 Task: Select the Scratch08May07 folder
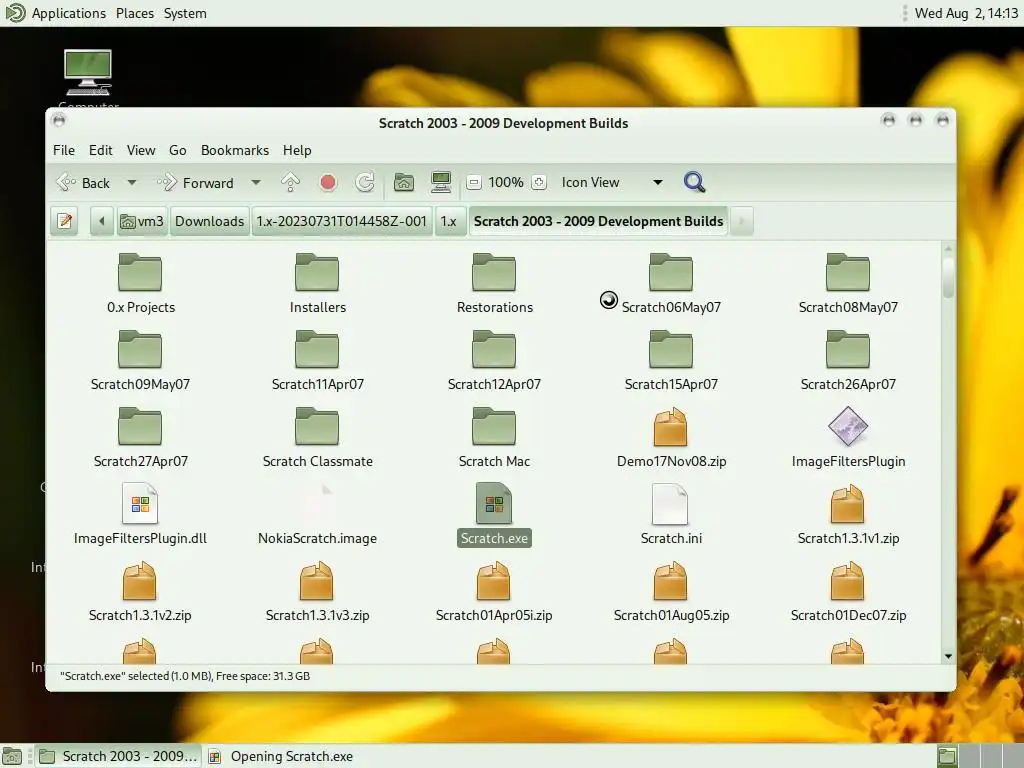tap(848, 283)
